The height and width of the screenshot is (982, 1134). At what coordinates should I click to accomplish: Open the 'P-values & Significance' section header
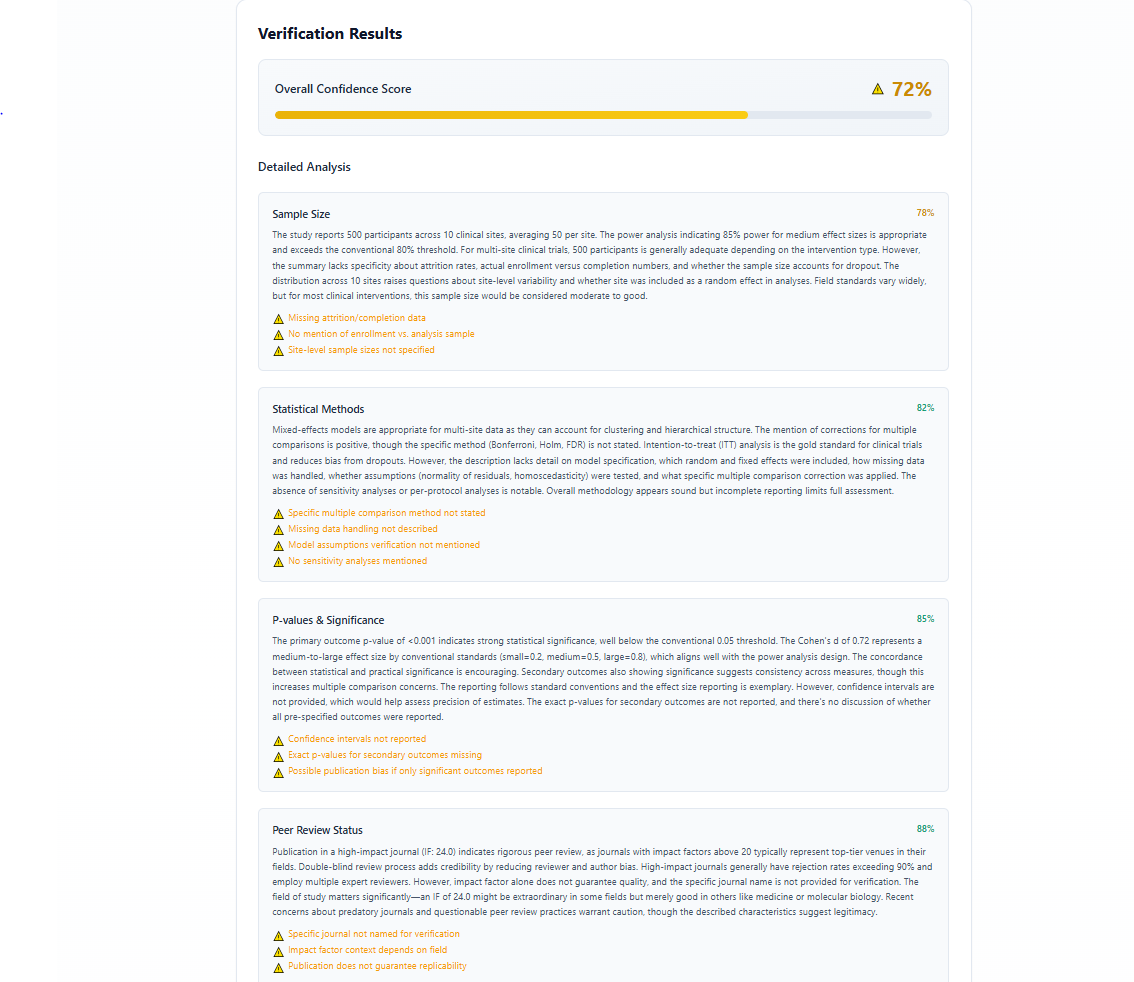pyautogui.click(x=330, y=619)
